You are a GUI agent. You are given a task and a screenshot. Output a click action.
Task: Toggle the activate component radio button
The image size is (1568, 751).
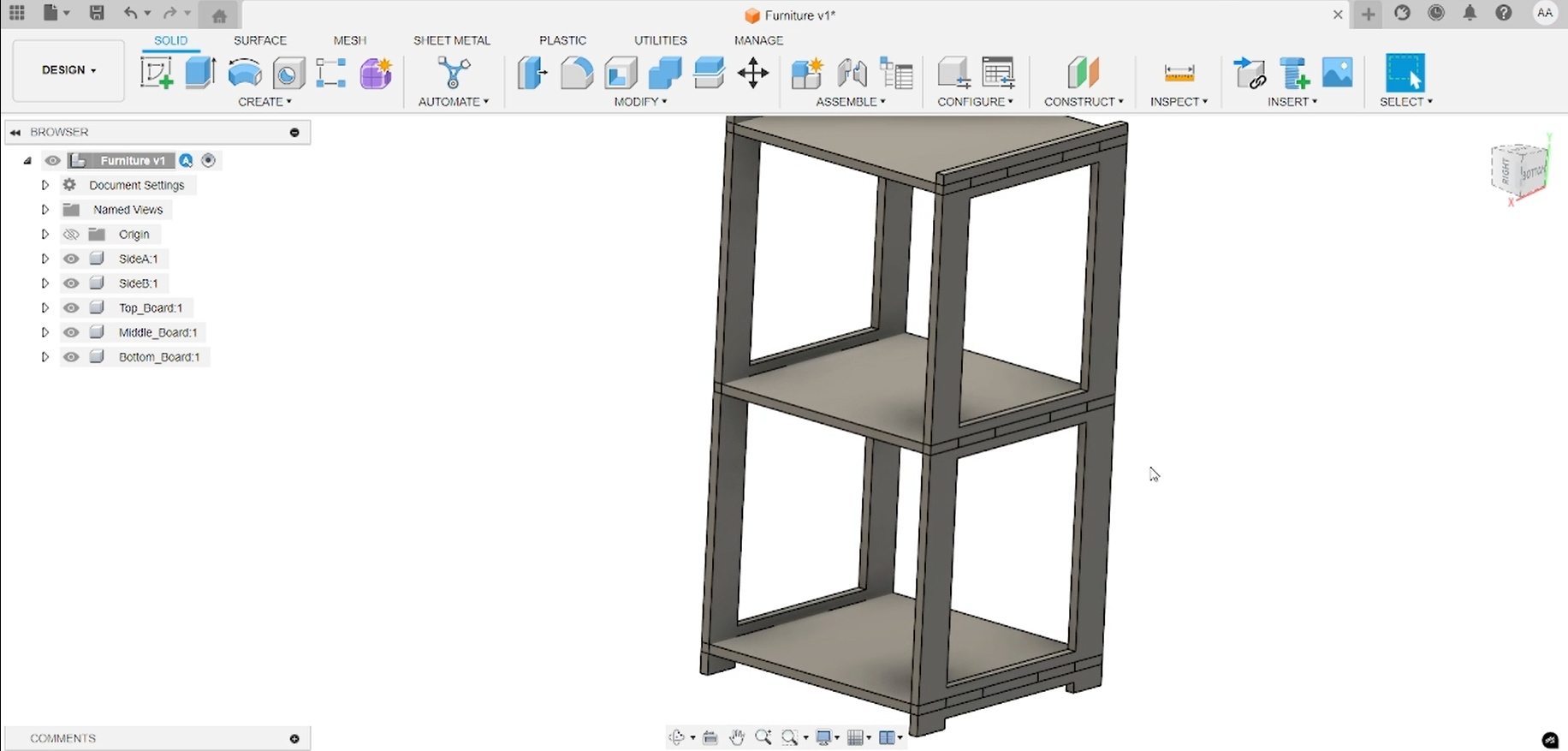coord(208,161)
